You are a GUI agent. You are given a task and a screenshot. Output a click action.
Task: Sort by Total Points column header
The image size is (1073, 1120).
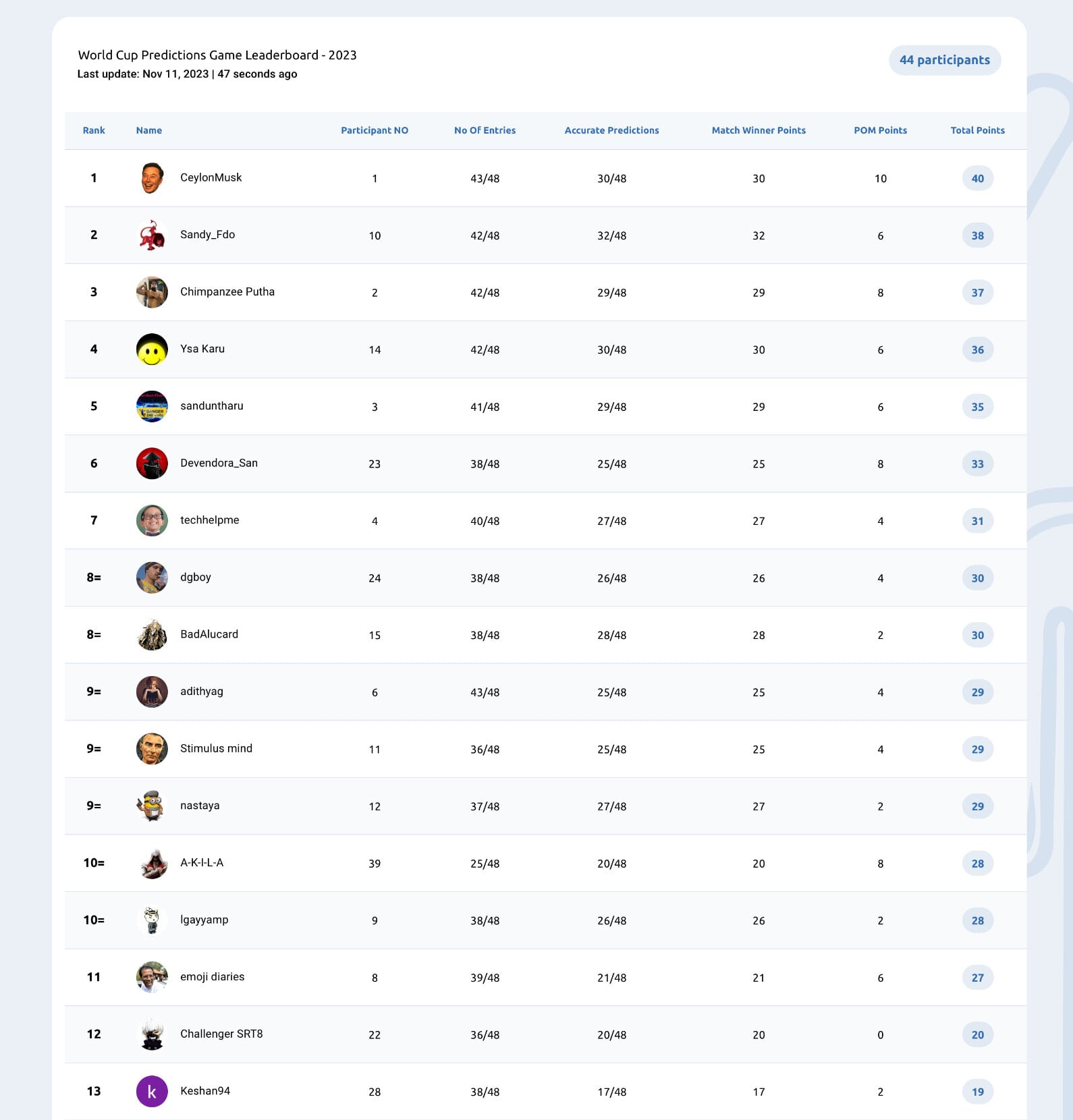(x=977, y=130)
